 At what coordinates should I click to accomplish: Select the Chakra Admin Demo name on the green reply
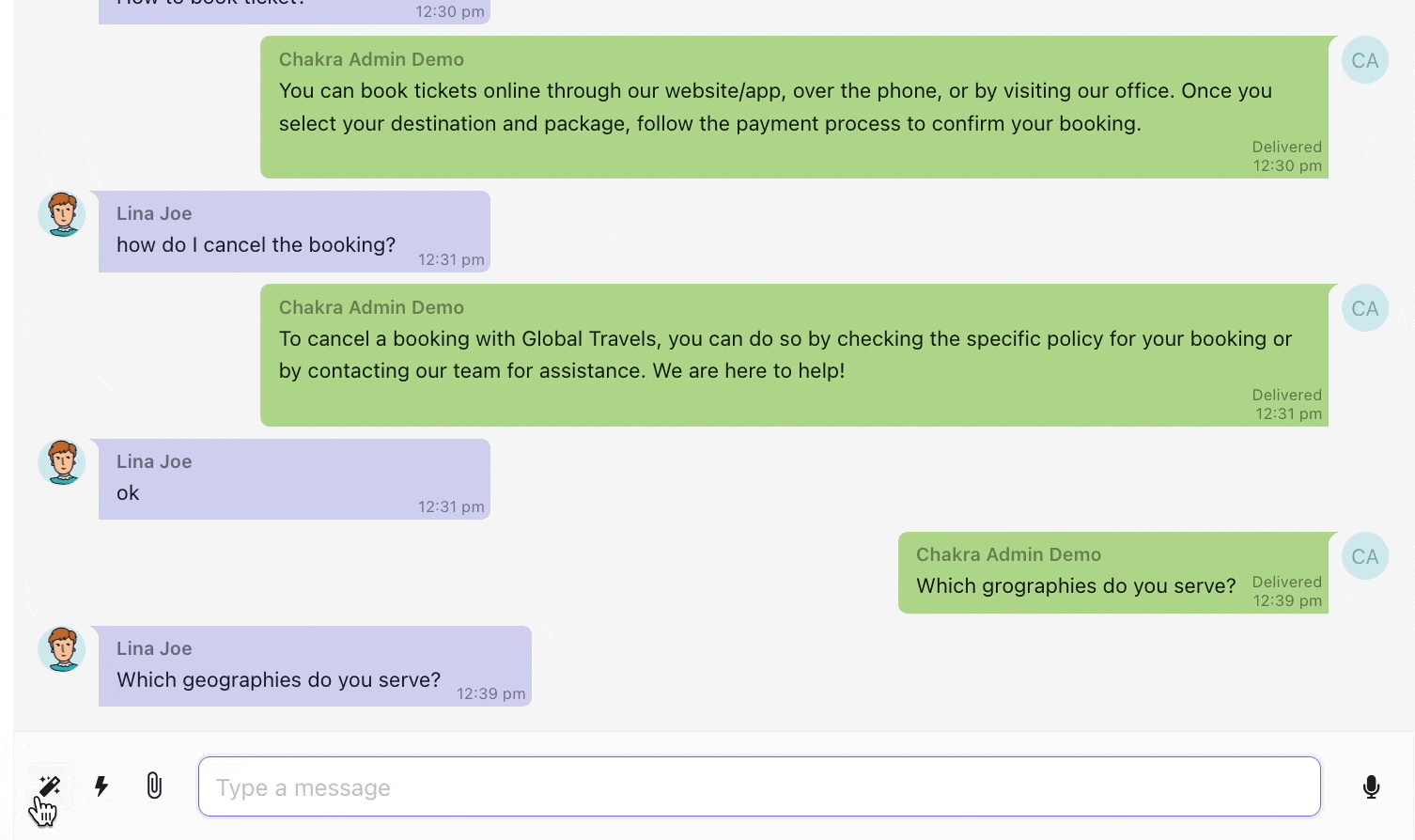[x=371, y=307]
